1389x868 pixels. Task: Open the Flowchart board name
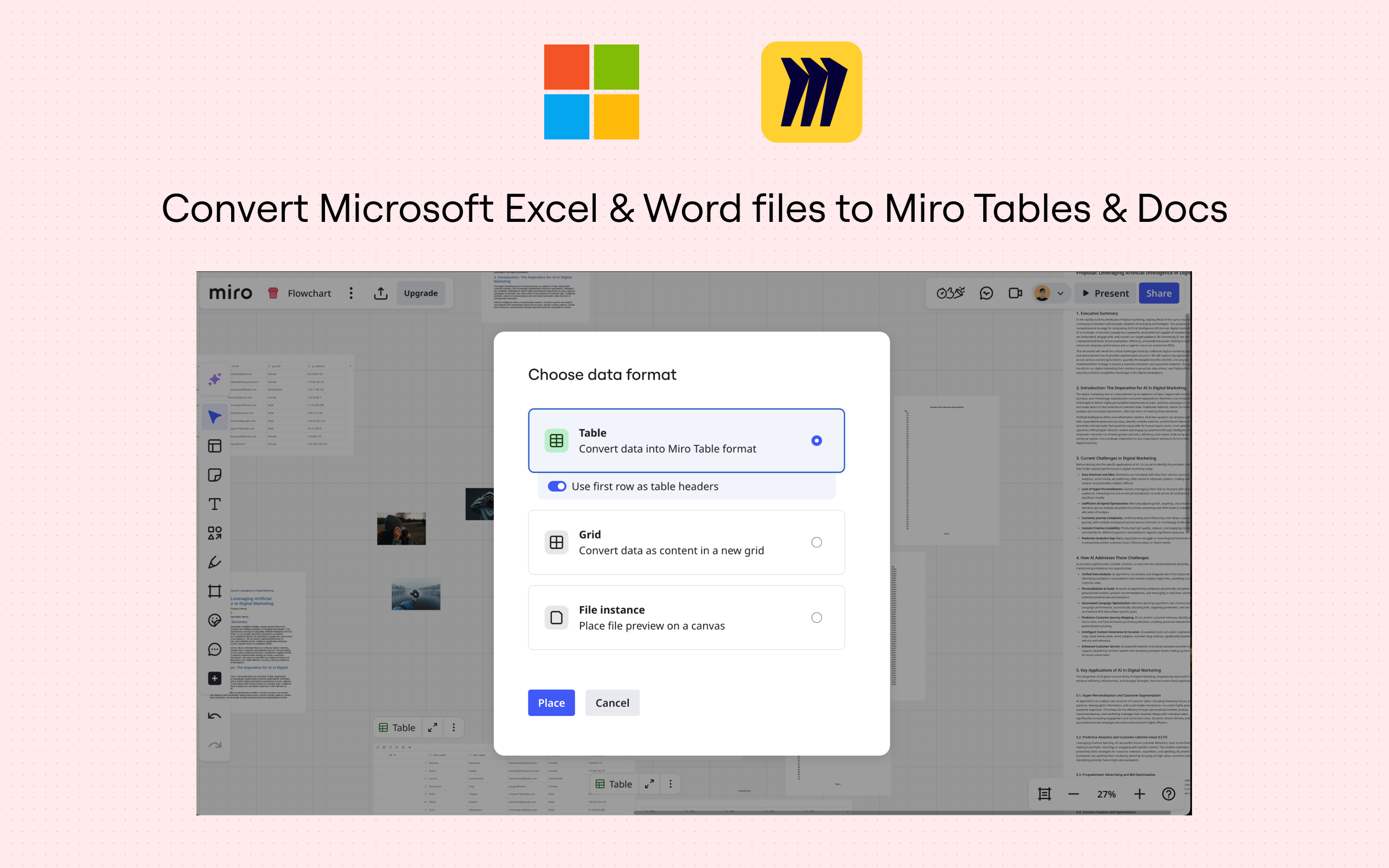point(309,293)
